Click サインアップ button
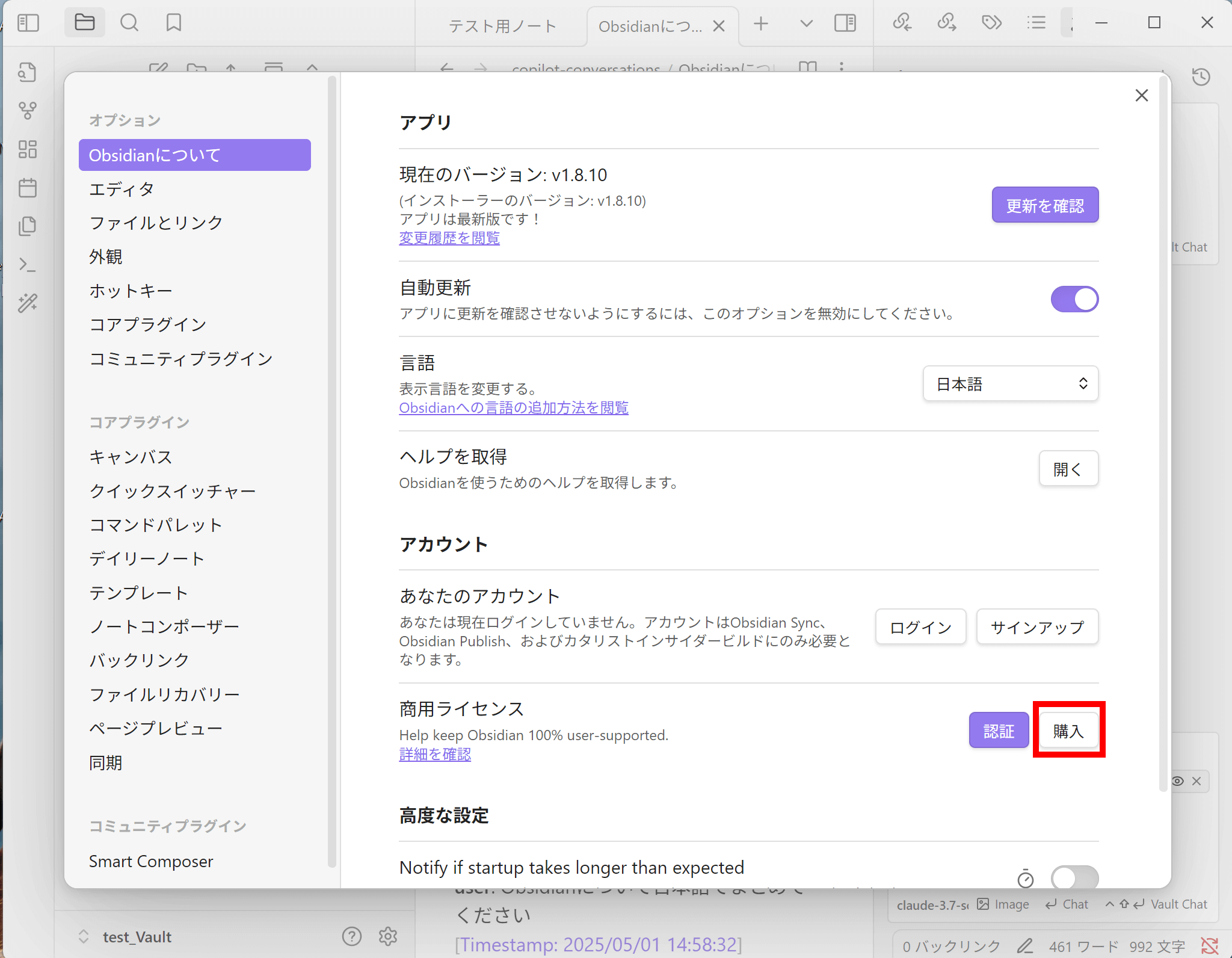Image resolution: width=1232 pixels, height=958 pixels. [1037, 627]
